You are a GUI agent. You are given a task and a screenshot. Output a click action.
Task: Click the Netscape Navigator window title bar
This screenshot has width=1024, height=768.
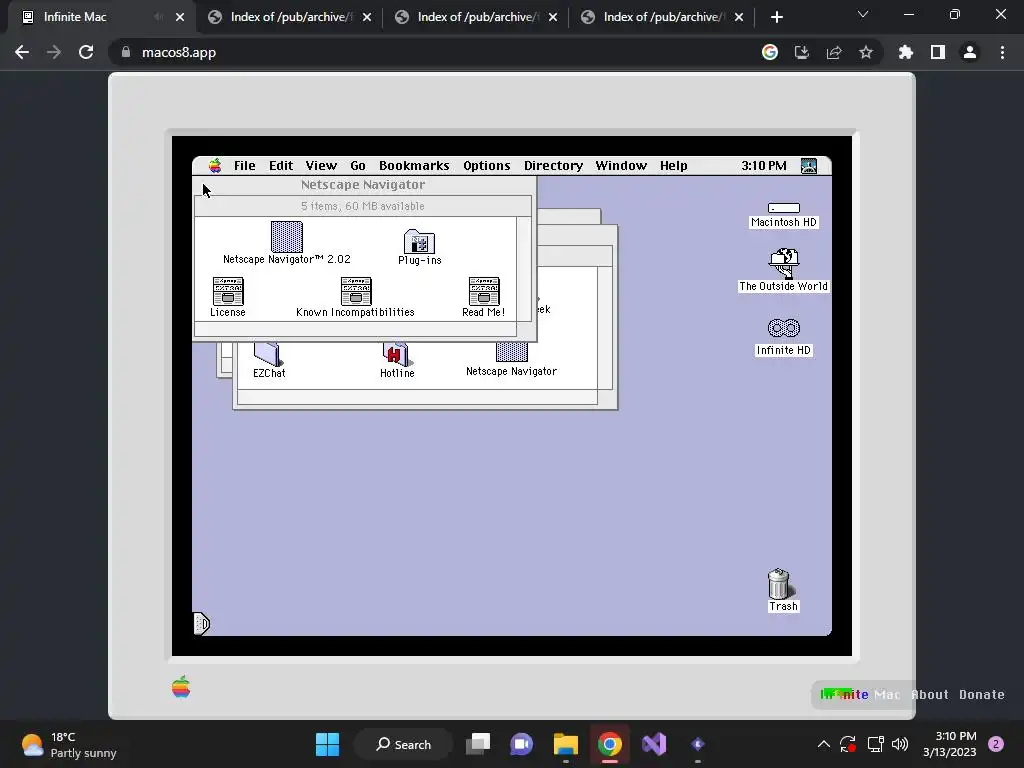363,185
